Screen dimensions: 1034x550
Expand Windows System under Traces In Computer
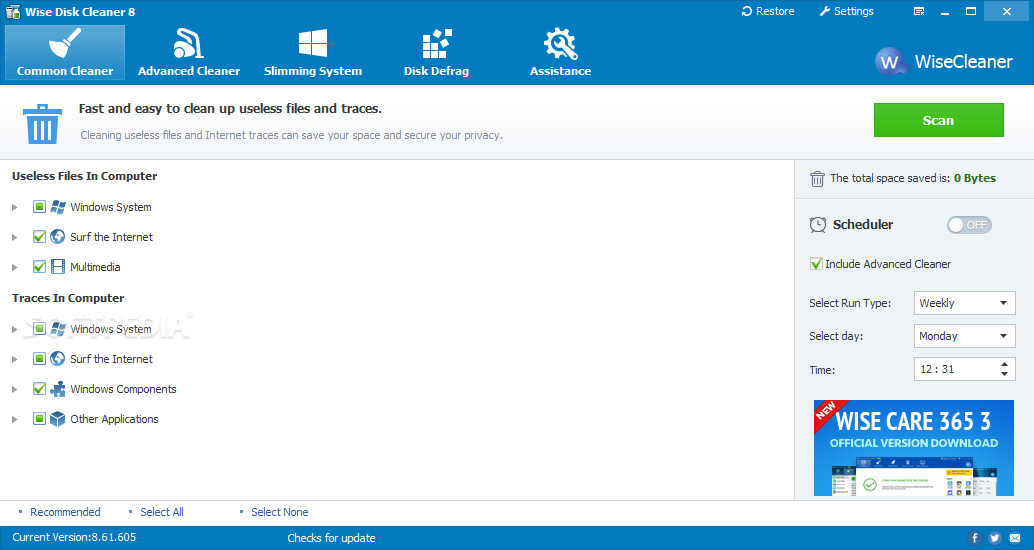(x=15, y=329)
